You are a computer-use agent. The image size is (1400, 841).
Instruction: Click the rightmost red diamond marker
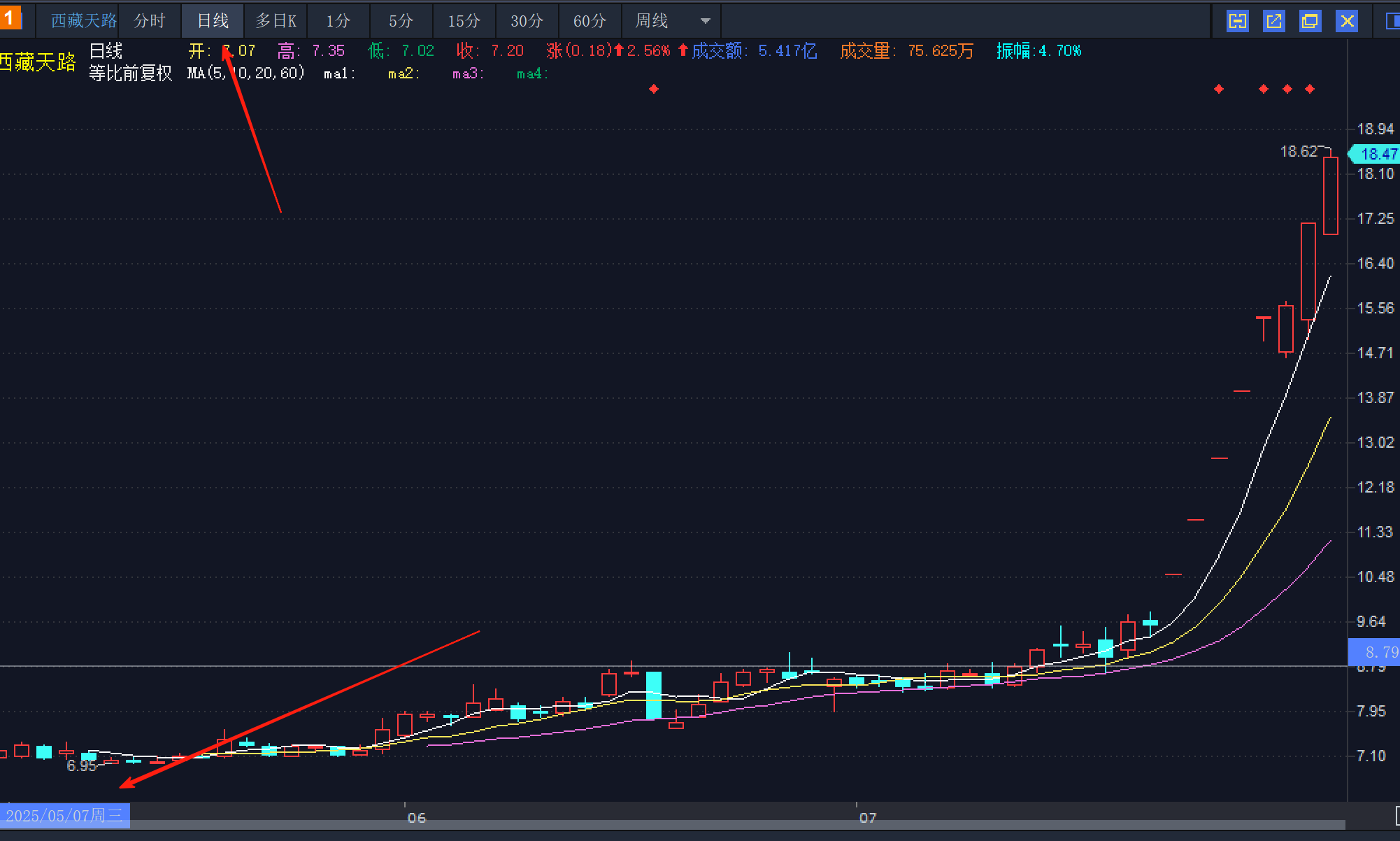pyautogui.click(x=1310, y=89)
